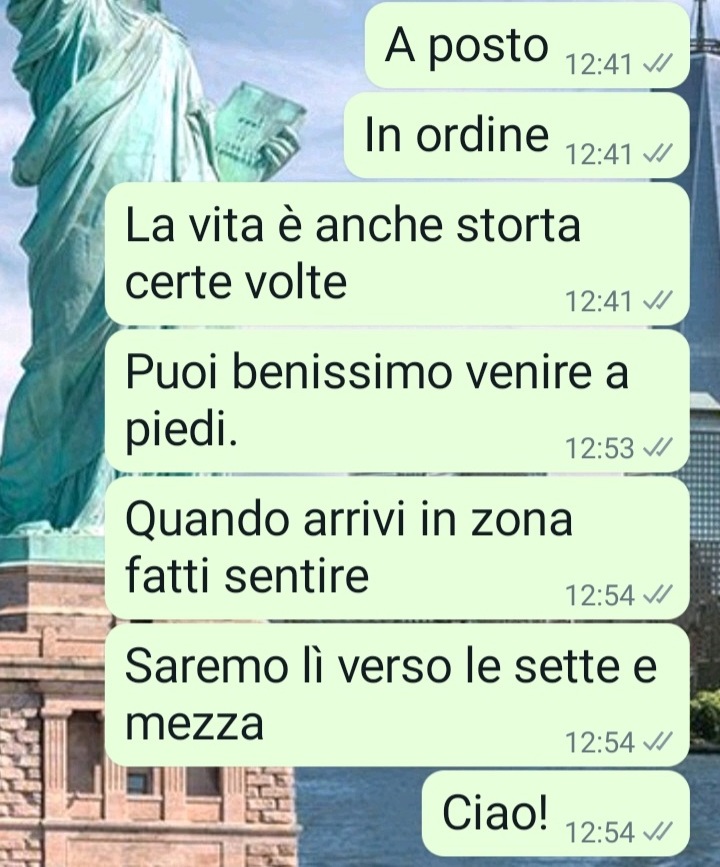Tap the 12:54 timestamp beside "Ciao!"
The height and width of the screenshot is (867, 720).
coord(599,831)
